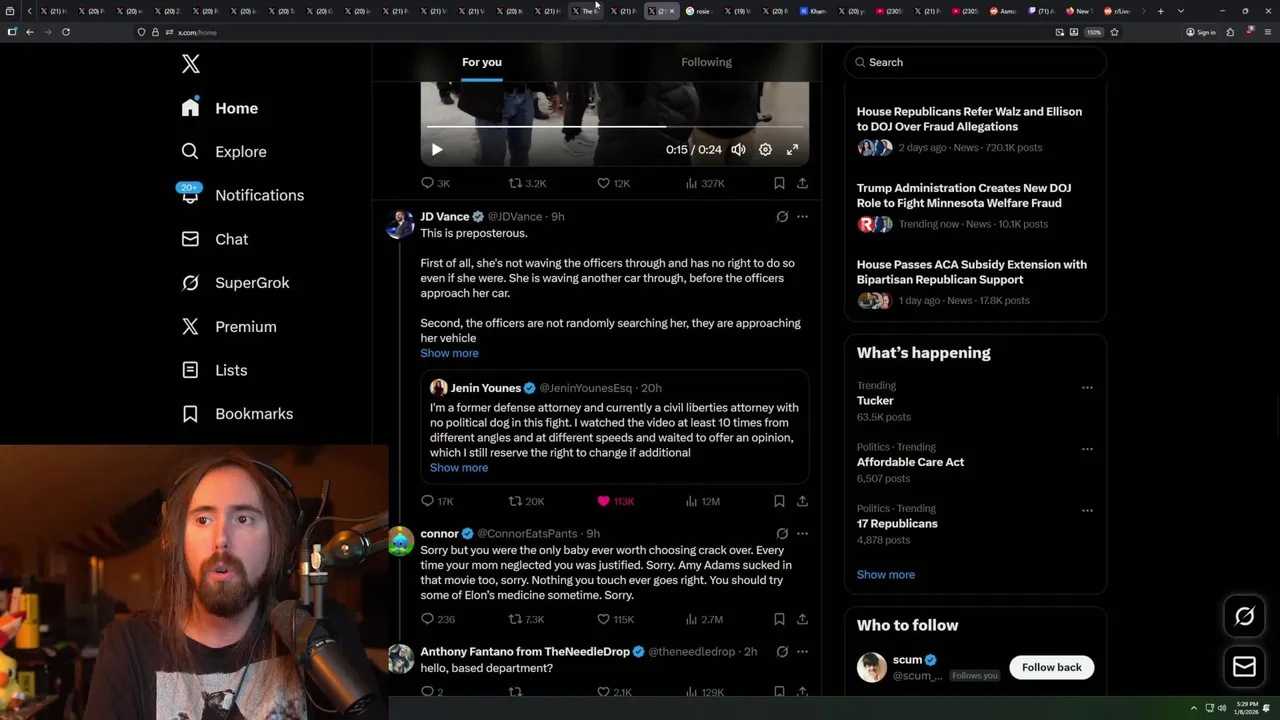
Task: Repost JD Vance's post with 20K reposts
Action: [x=526, y=501]
